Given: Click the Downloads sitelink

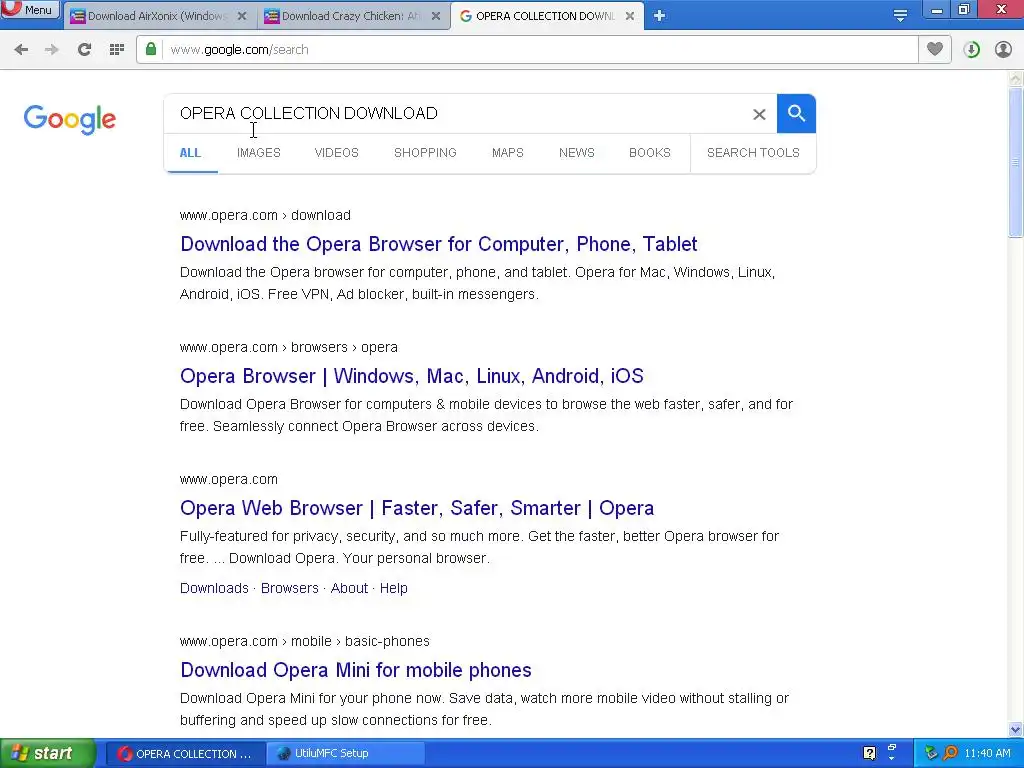Looking at the screenshot, I should tap(214, 588).
